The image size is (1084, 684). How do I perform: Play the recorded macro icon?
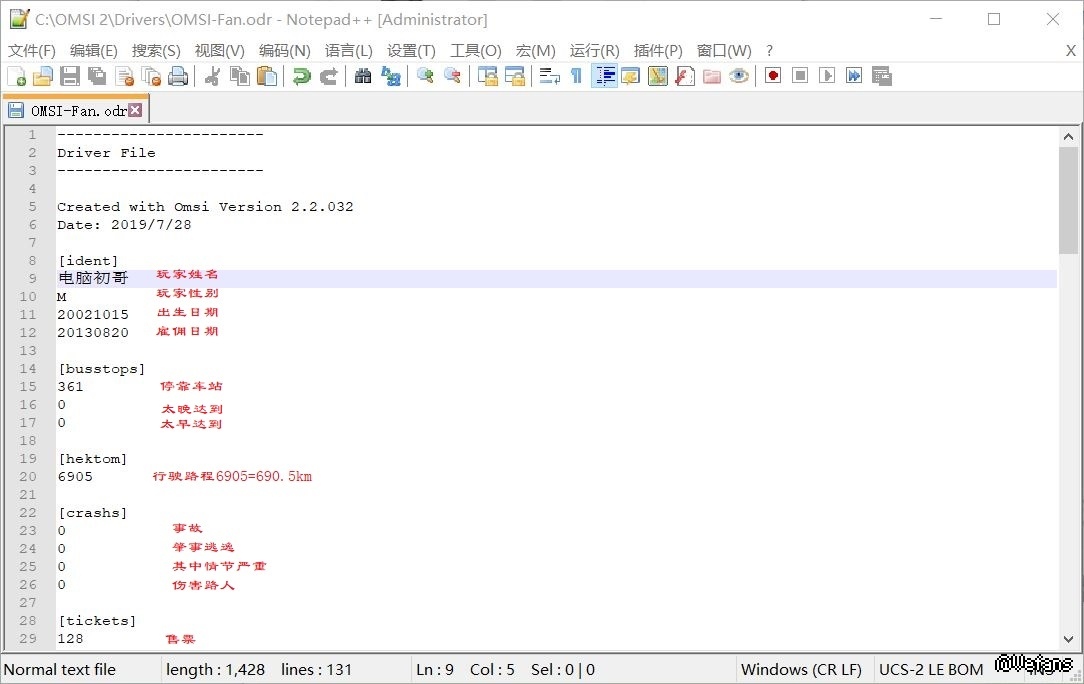coord(827,76)
